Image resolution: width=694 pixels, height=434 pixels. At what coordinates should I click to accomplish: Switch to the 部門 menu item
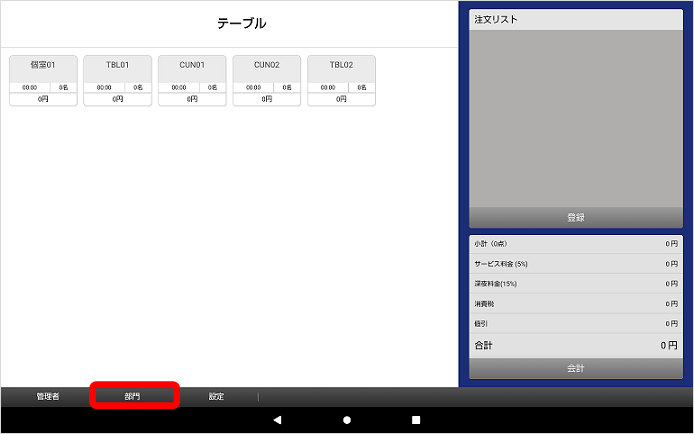pyautogui.click(x=134, y=396)
